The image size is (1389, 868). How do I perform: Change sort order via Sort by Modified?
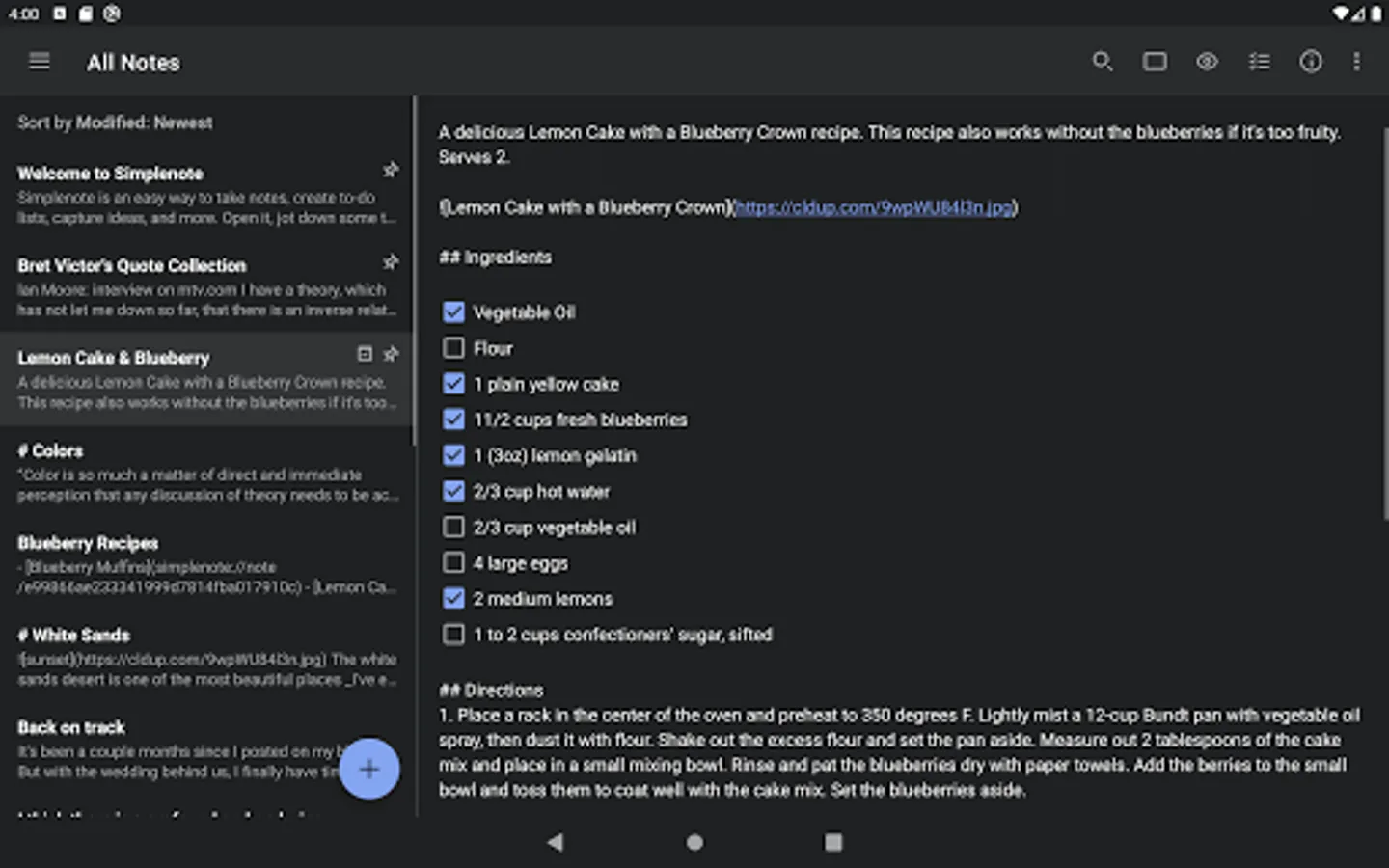pyautogui.click(x=115, y=122)
